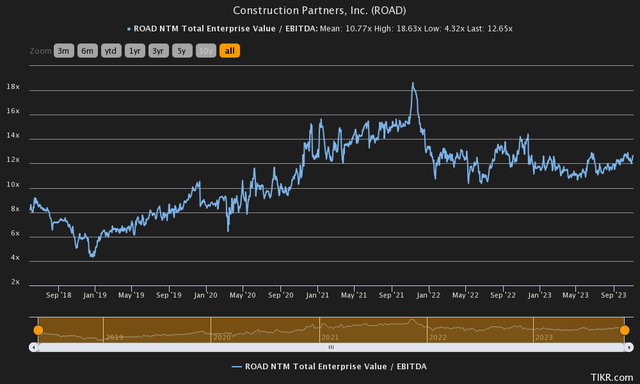The image size is (640, 384).
Task: Click the 'Mean: 10.77x' subtitle text
Action: [346, 29]
